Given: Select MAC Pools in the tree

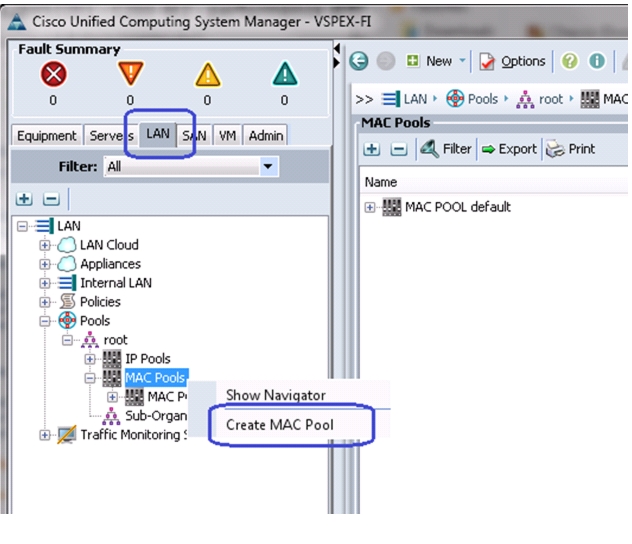Looking at the screenshot, I should 156,378.
